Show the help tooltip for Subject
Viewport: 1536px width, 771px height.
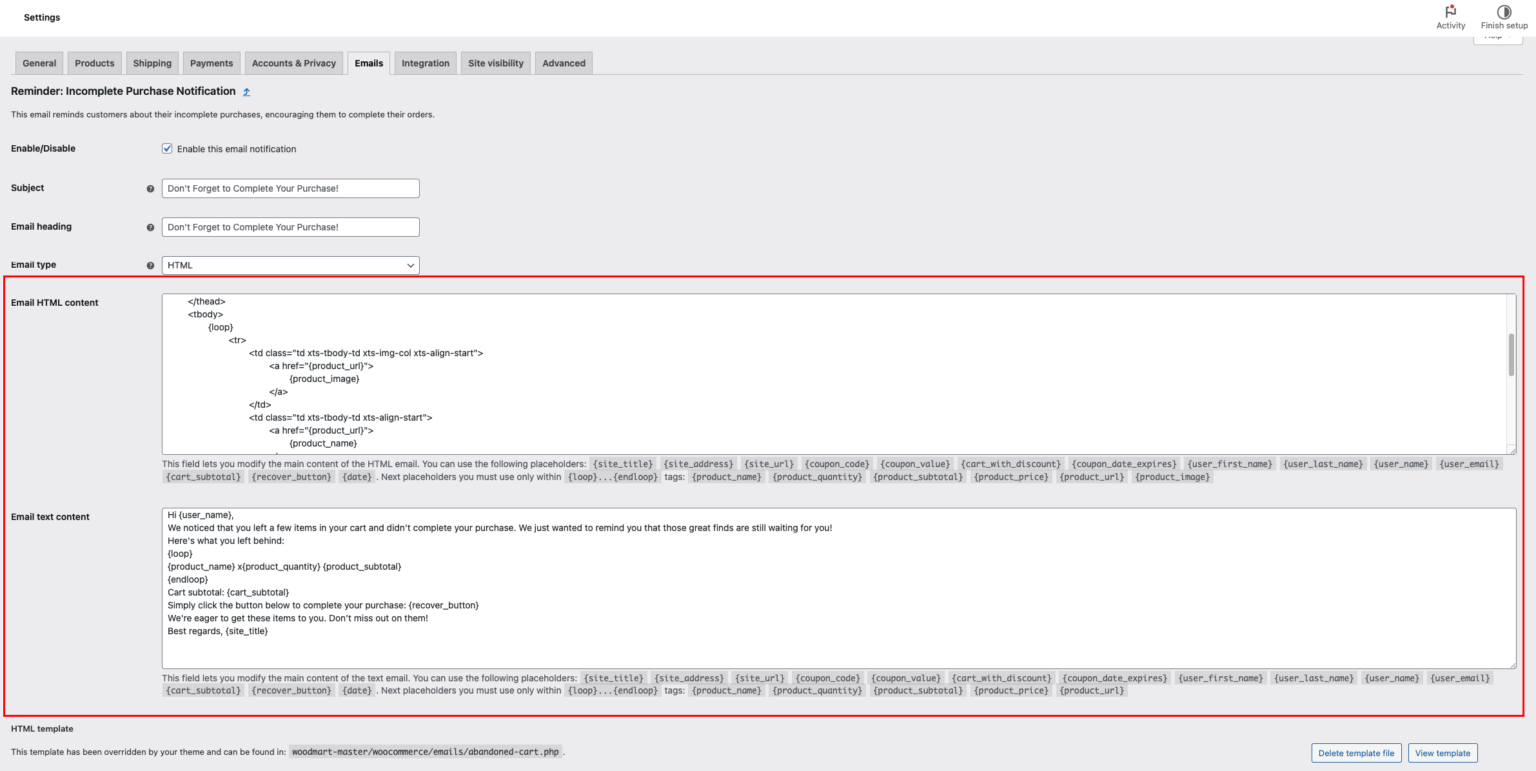click(x=151, y=188)
